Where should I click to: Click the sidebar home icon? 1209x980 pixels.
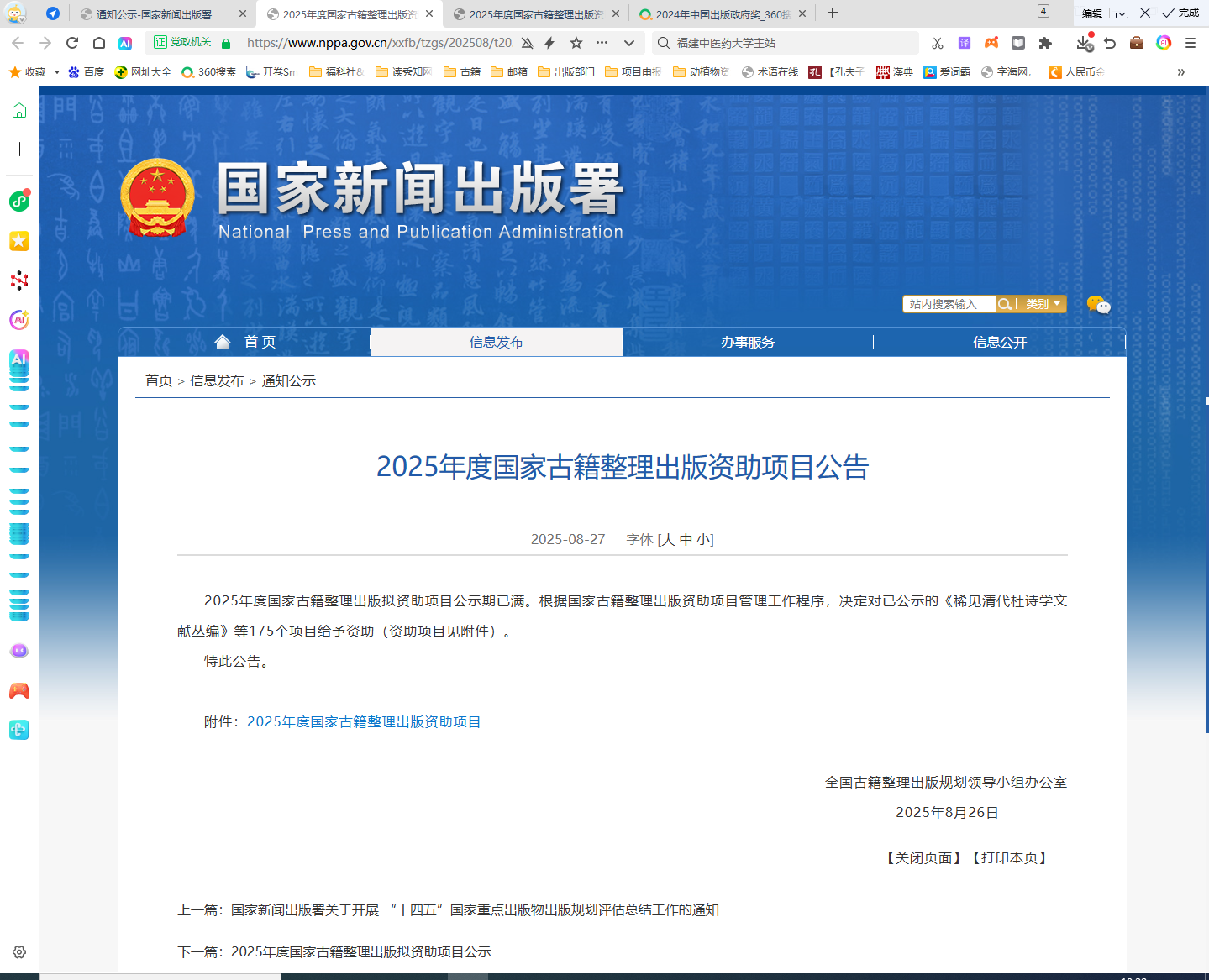[19, 111]
